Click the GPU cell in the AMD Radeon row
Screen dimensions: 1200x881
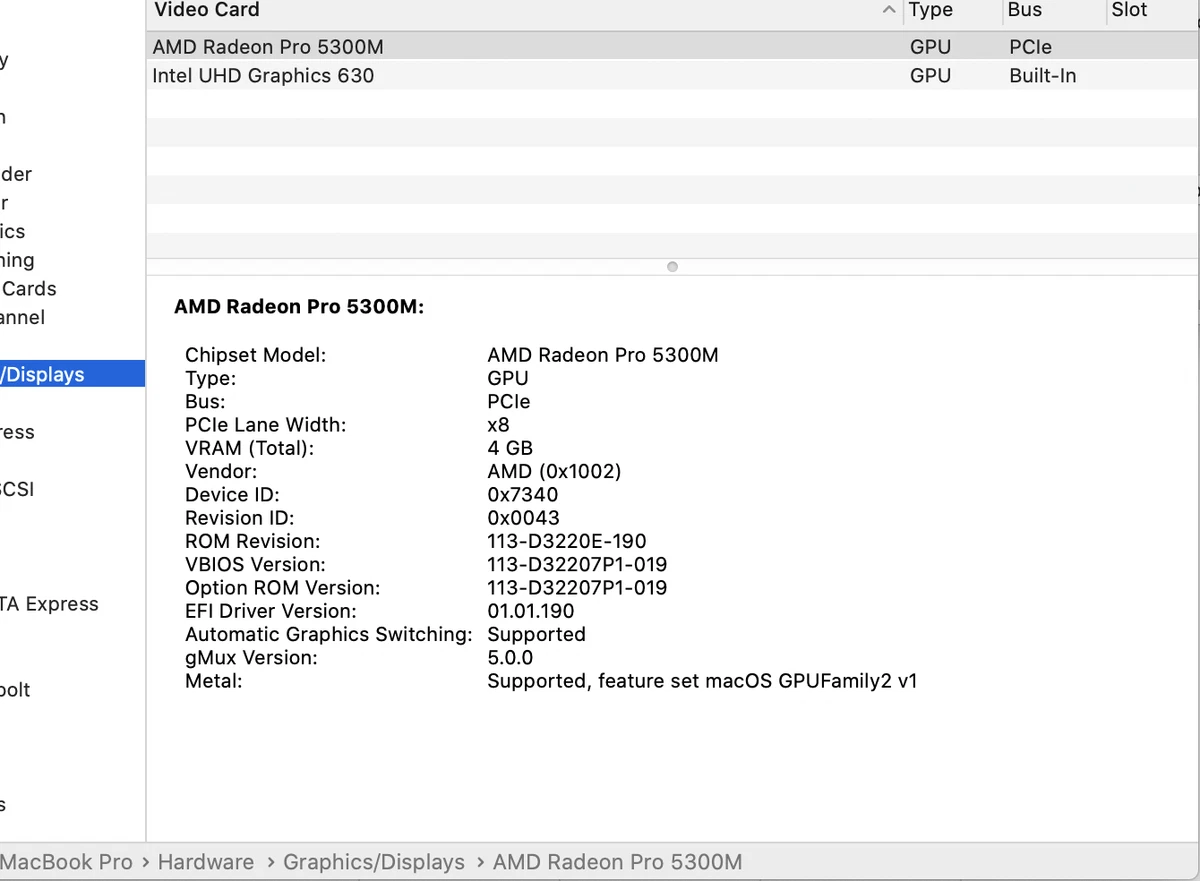(x=930, y=47)
